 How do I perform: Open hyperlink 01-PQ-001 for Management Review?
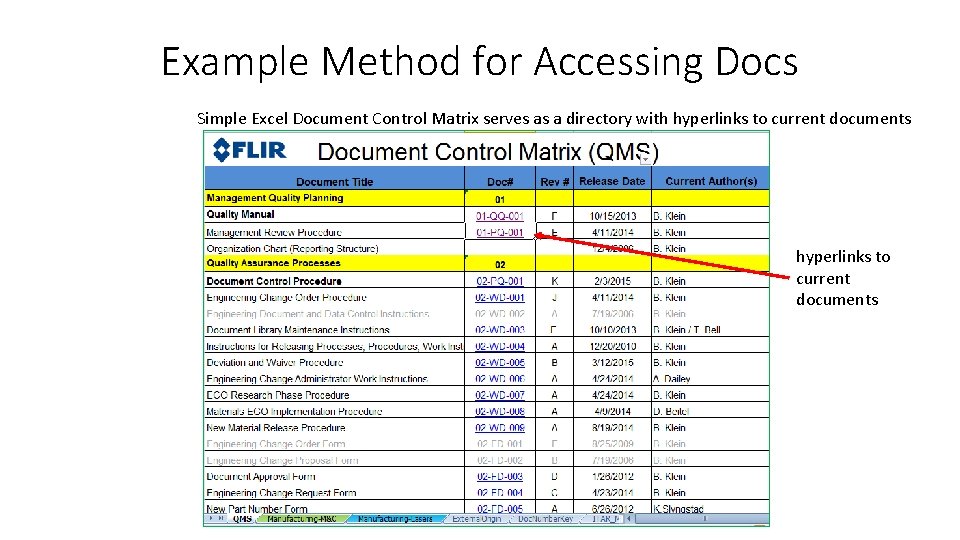(500, 232)
